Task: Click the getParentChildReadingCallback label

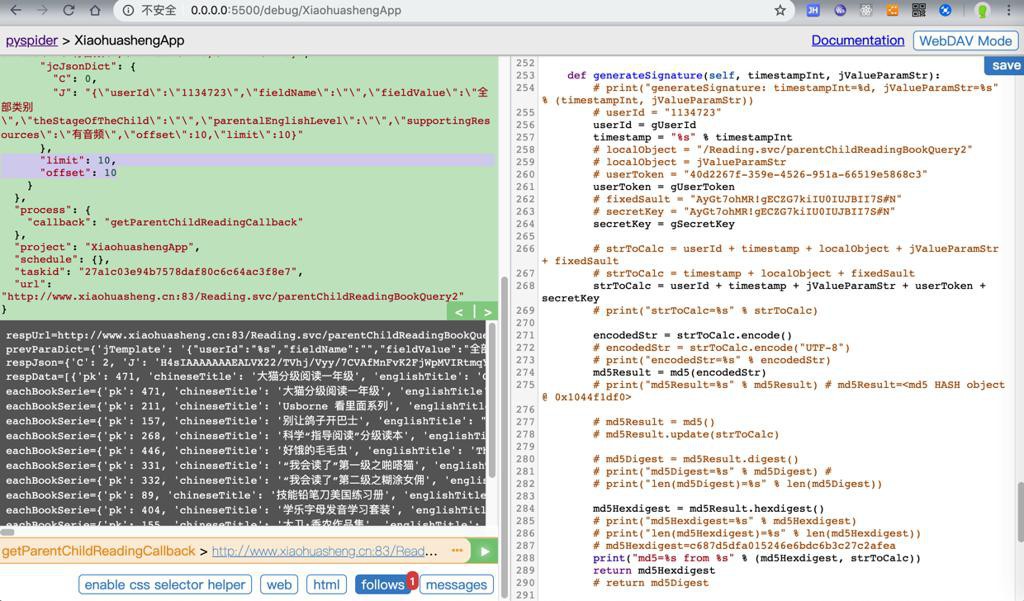Action: coord(99,551)
